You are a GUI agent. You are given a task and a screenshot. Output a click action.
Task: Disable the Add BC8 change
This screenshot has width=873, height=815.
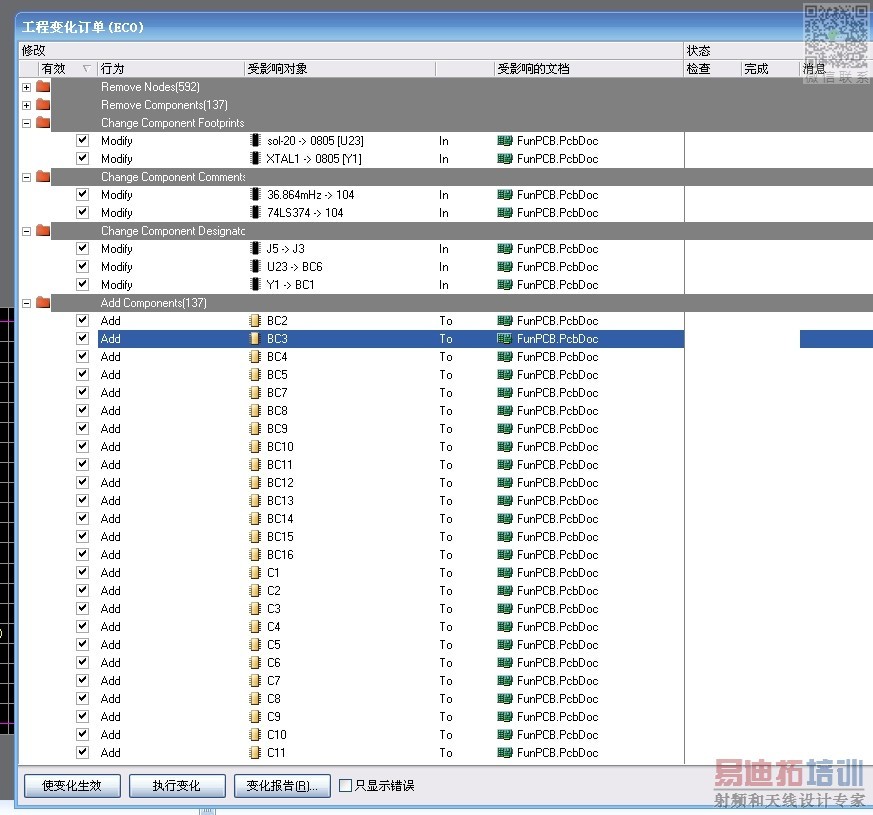coord(82,410)
